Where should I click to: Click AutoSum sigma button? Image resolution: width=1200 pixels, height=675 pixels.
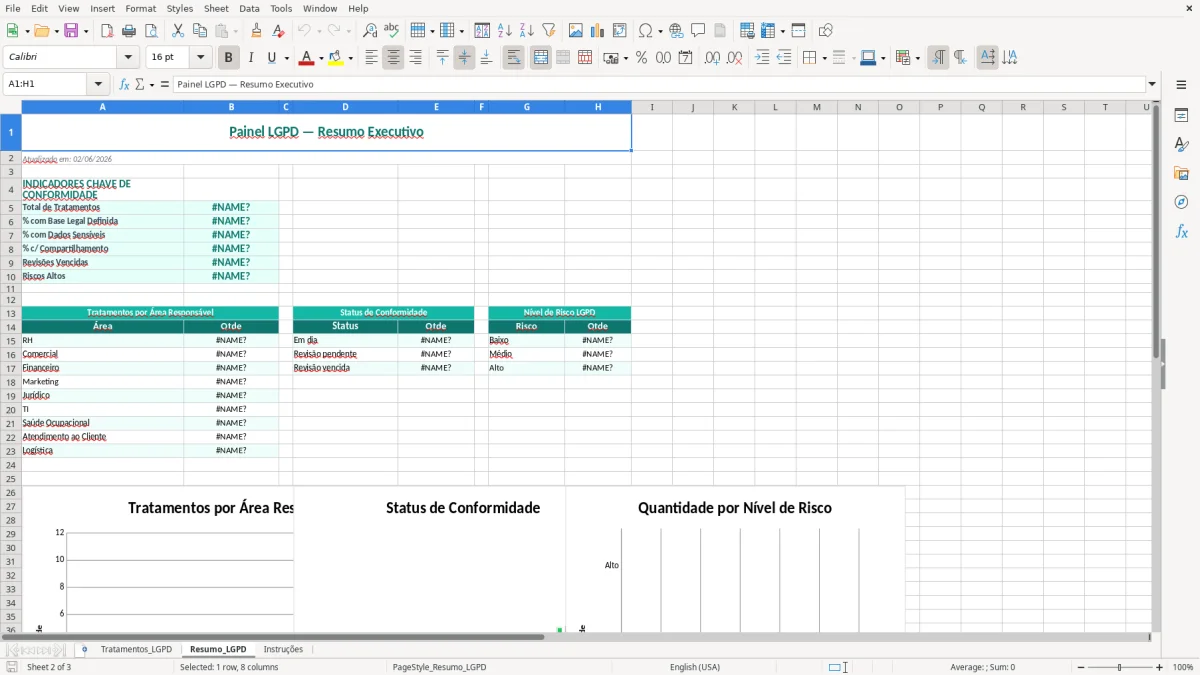coord(140,84)
